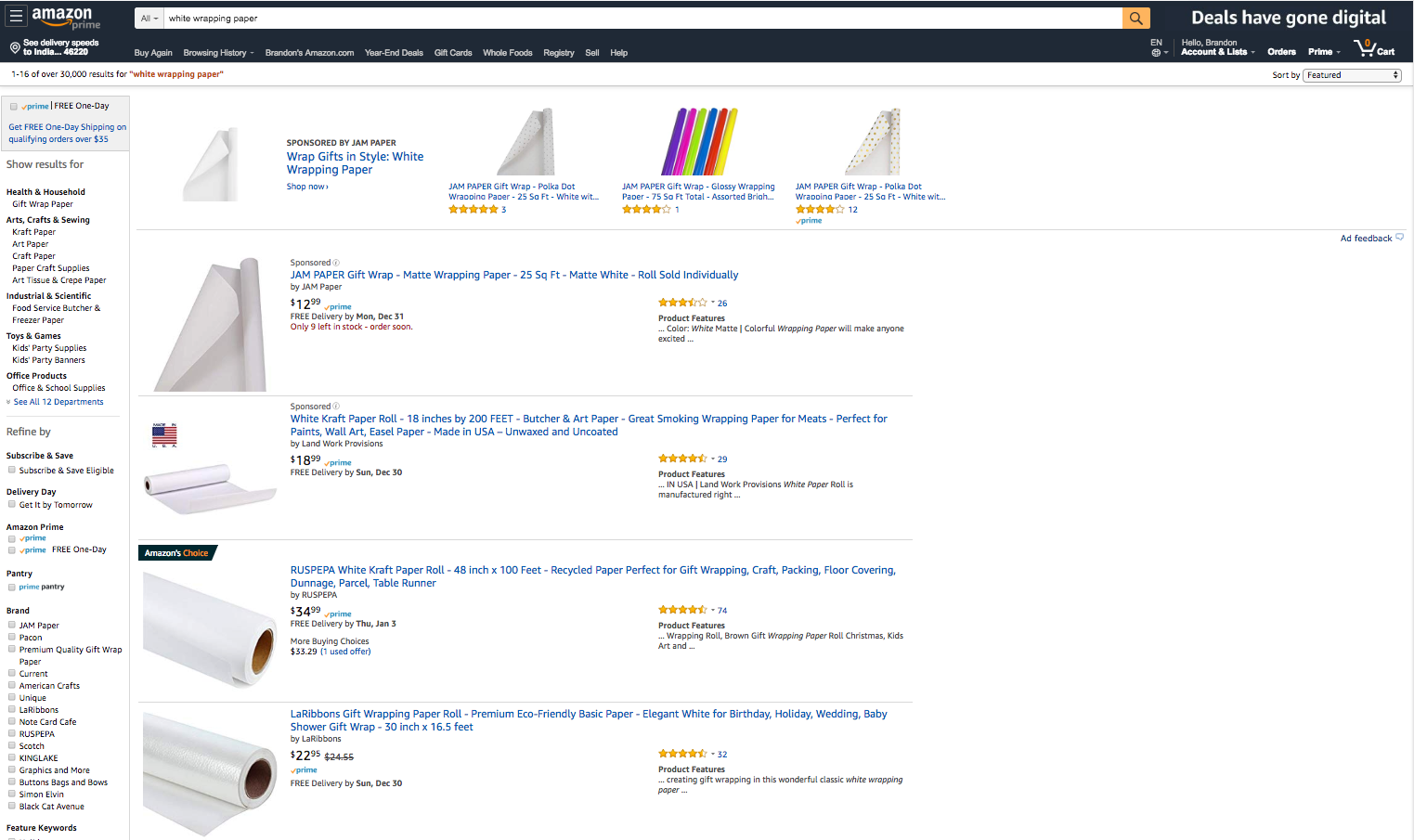This screenshot has width=1414, height=840.
Task: Click star rating of JAM PAPER Matte Wrapping Paper
Action: [x=682, y=303]
